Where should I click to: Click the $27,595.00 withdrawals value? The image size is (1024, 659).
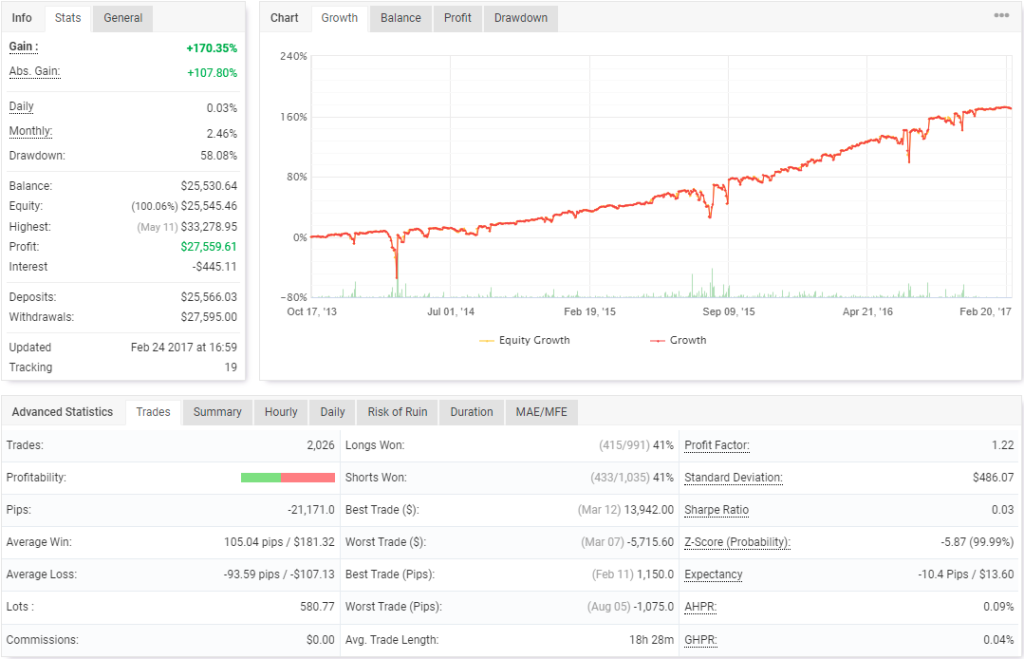coord(209,317)
